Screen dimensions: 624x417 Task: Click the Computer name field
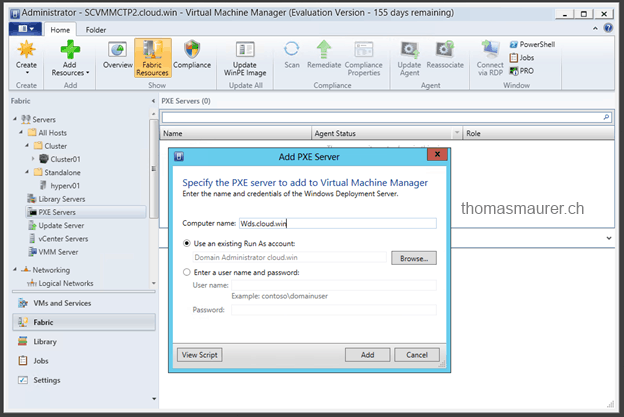(x=337, y=223)
